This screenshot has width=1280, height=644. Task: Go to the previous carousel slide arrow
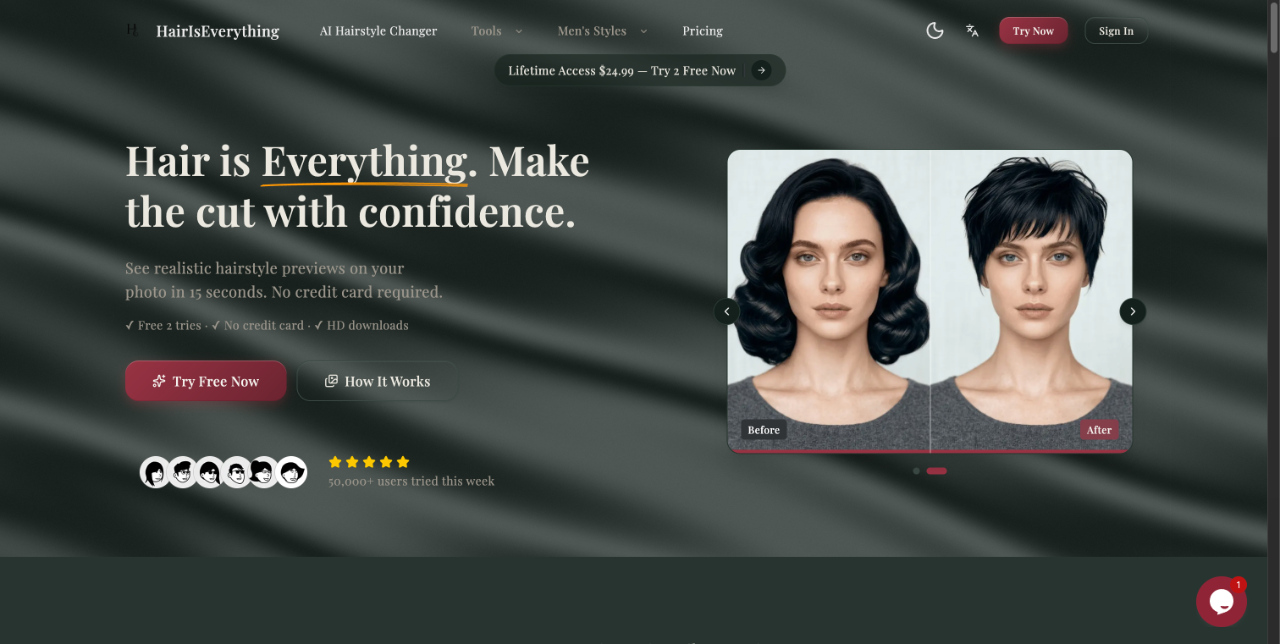(x=727, y=311)
